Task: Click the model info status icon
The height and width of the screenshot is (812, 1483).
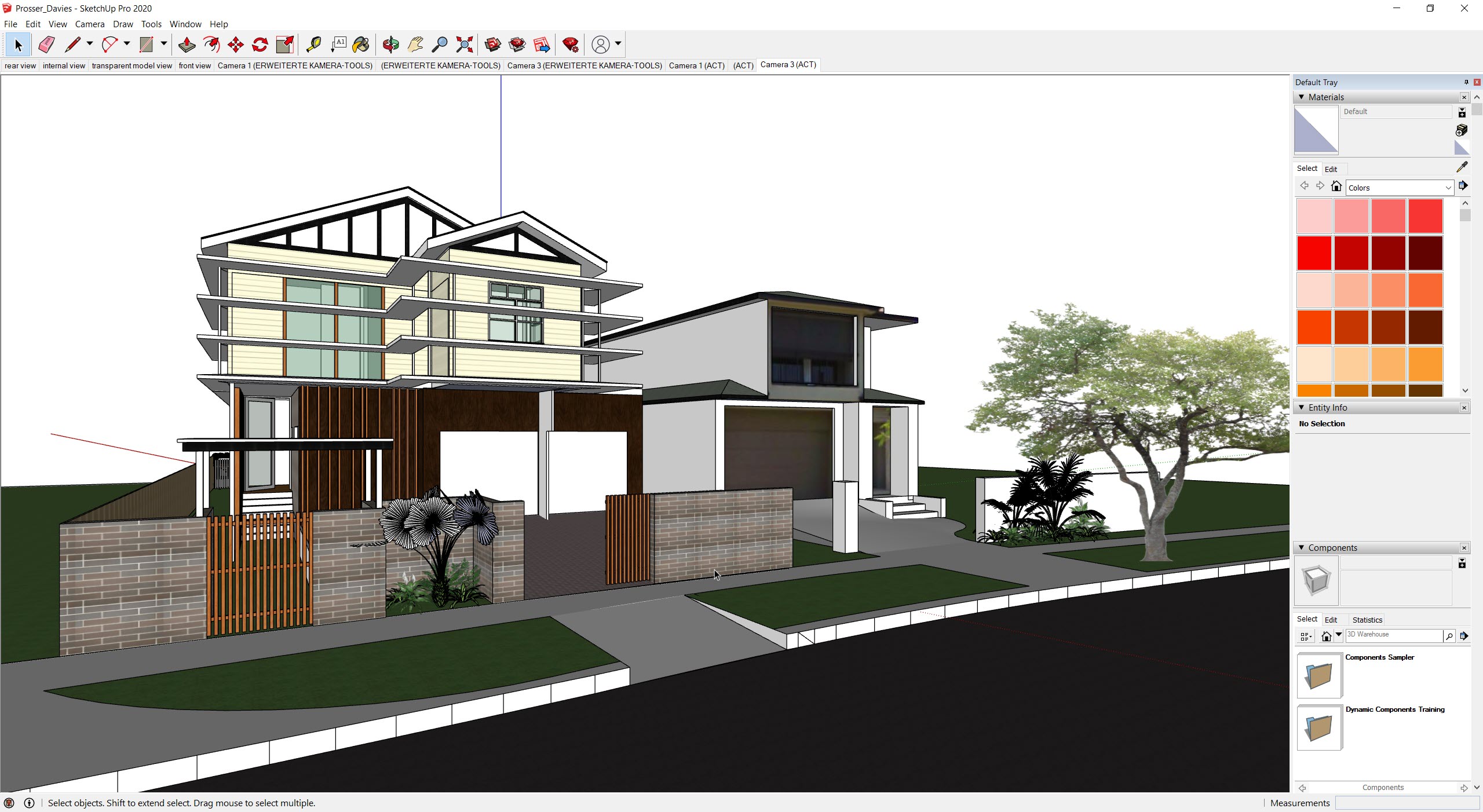Action: click(x=29, y=803)
